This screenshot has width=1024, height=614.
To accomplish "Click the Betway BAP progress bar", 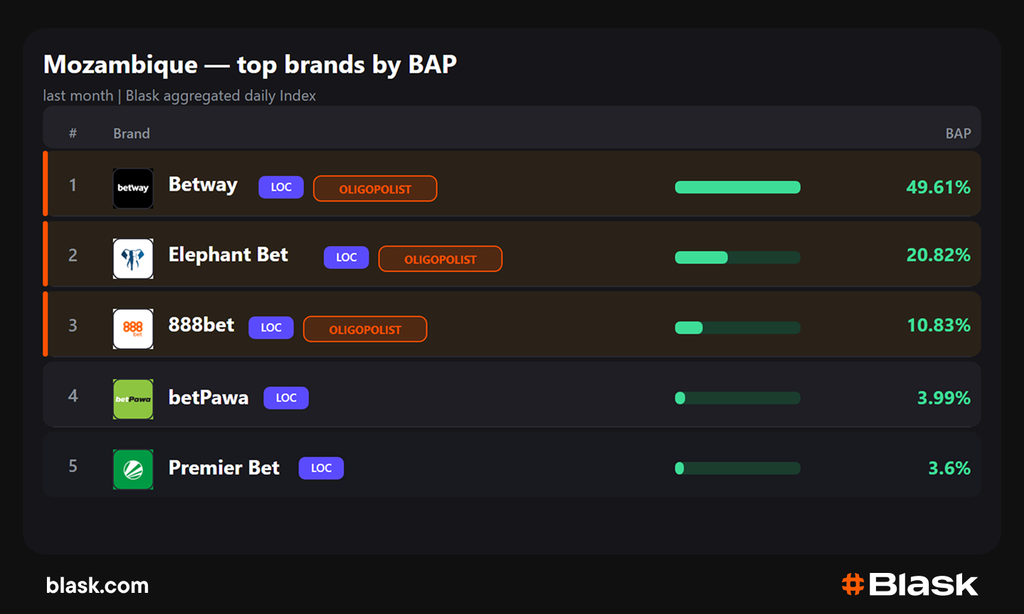I will (x=737, y=187).
